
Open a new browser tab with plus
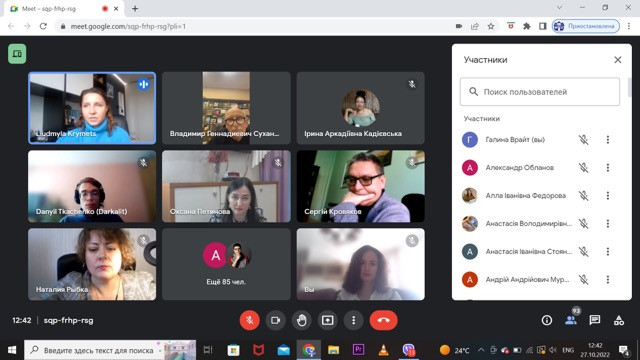135,9
